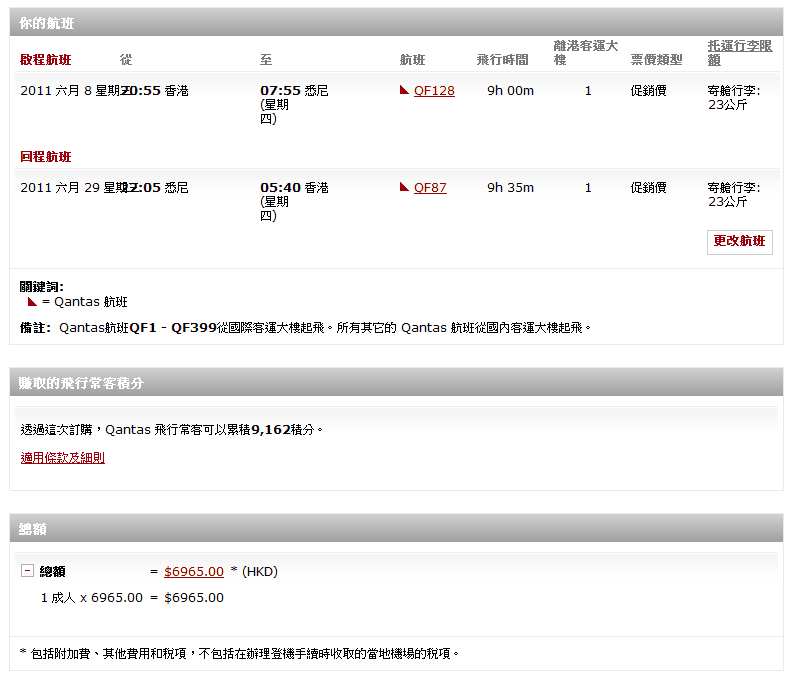Open the 適用條款及細則 link
Viewport: 795px width, 688px height.
tap(62, 458)
